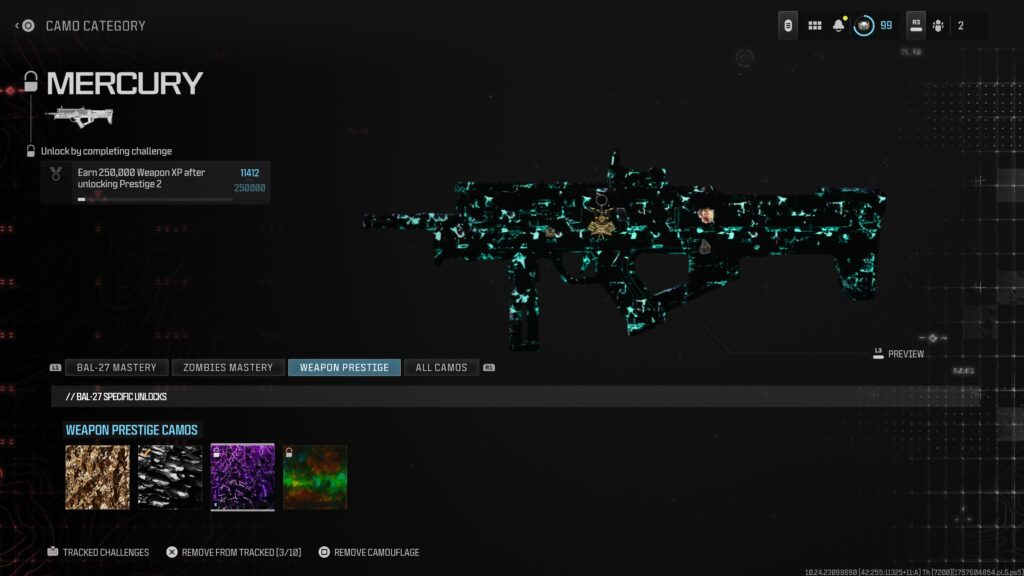Image resolution: width=1024 pixels, height=576 pixels.
Task: Select the WEAPON PRESTIGE tab
Action: click(x=344, y=368)
